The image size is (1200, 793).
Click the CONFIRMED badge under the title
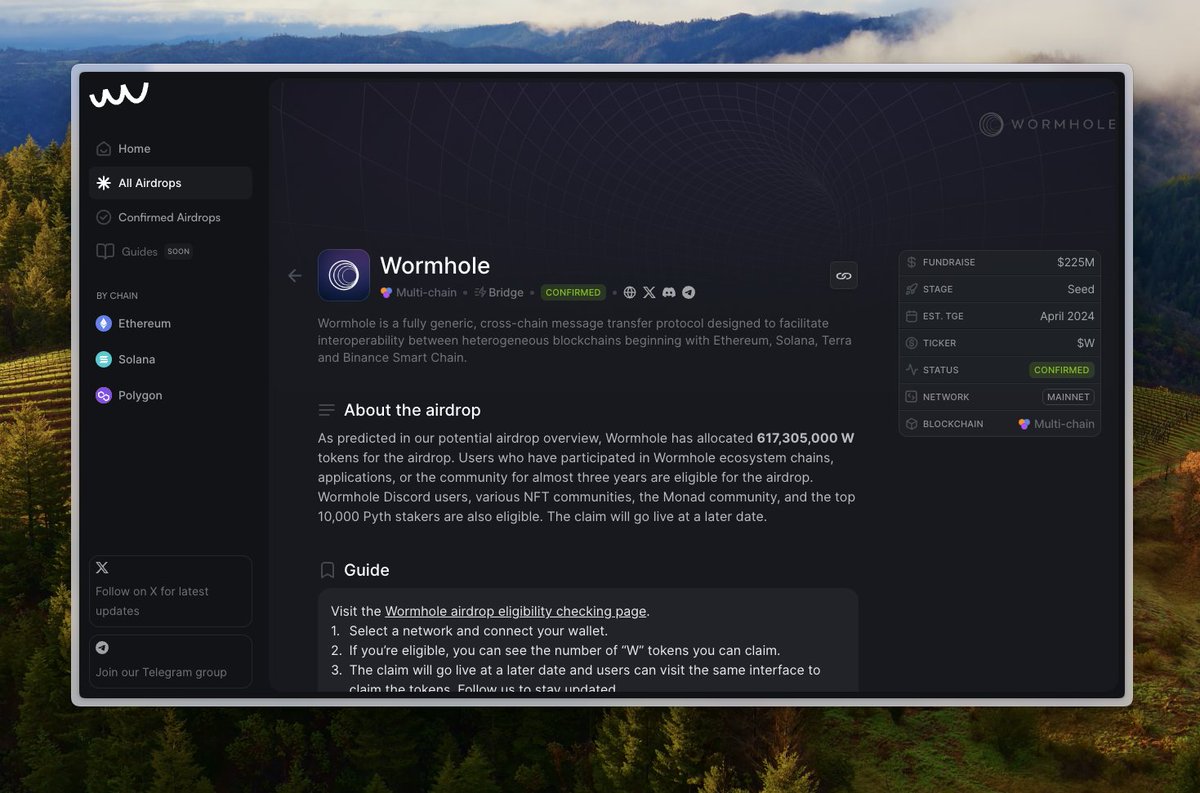point(573,293)
